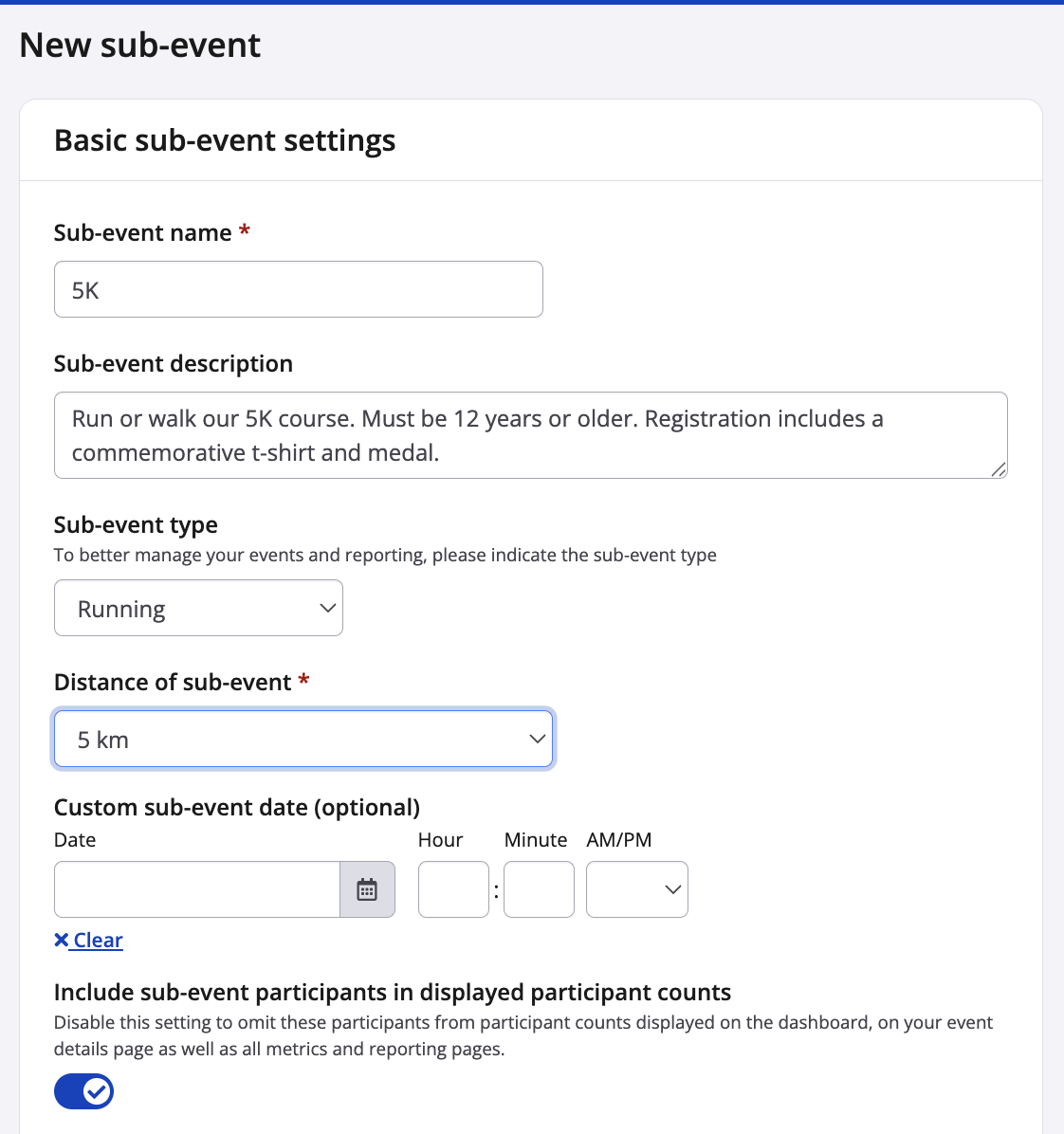This screenshot has height=1134, width=1064.
Task: Select the Hour input box
Action: 453,889
